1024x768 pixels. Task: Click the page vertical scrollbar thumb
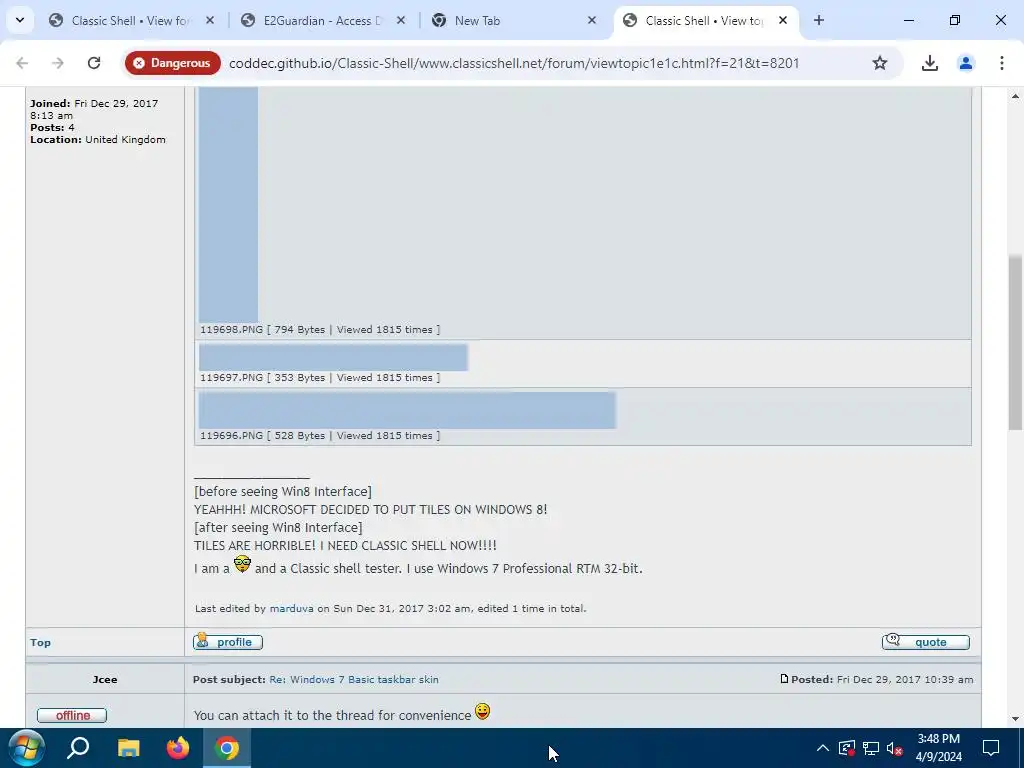point(1015,342)
